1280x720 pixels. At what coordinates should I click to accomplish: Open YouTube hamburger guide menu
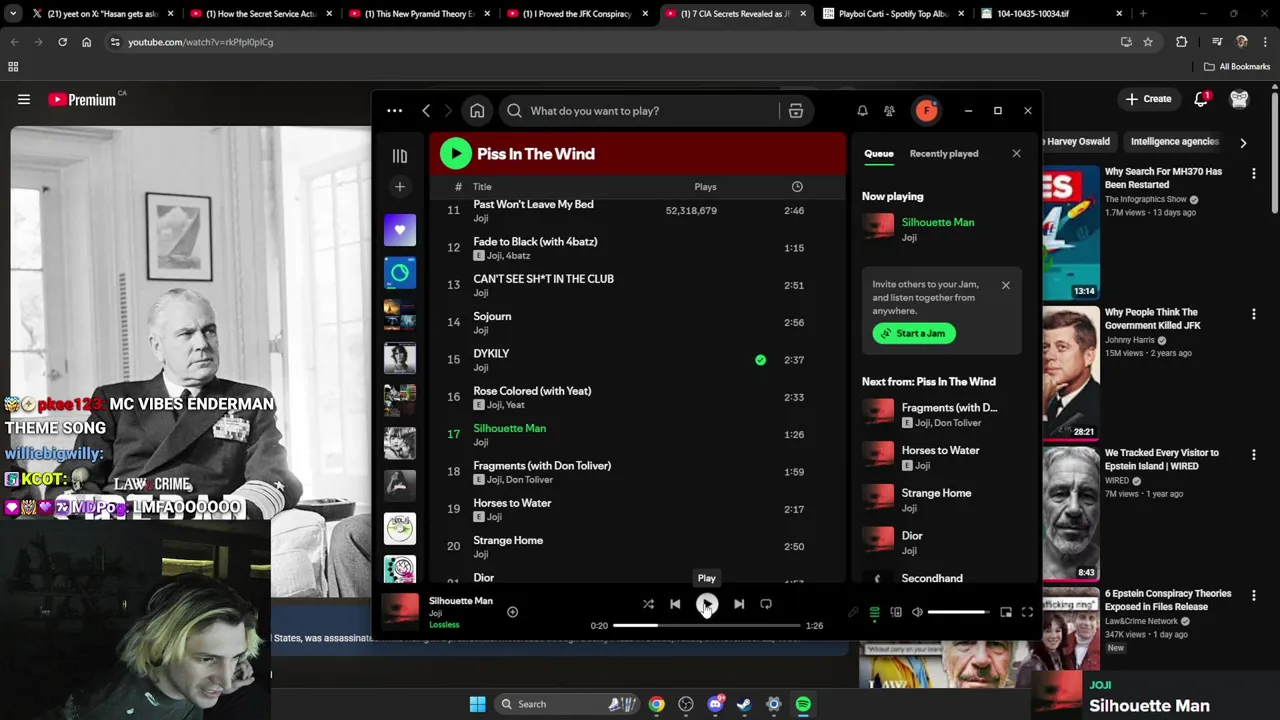pyautogui.click(x=24, y=99)
